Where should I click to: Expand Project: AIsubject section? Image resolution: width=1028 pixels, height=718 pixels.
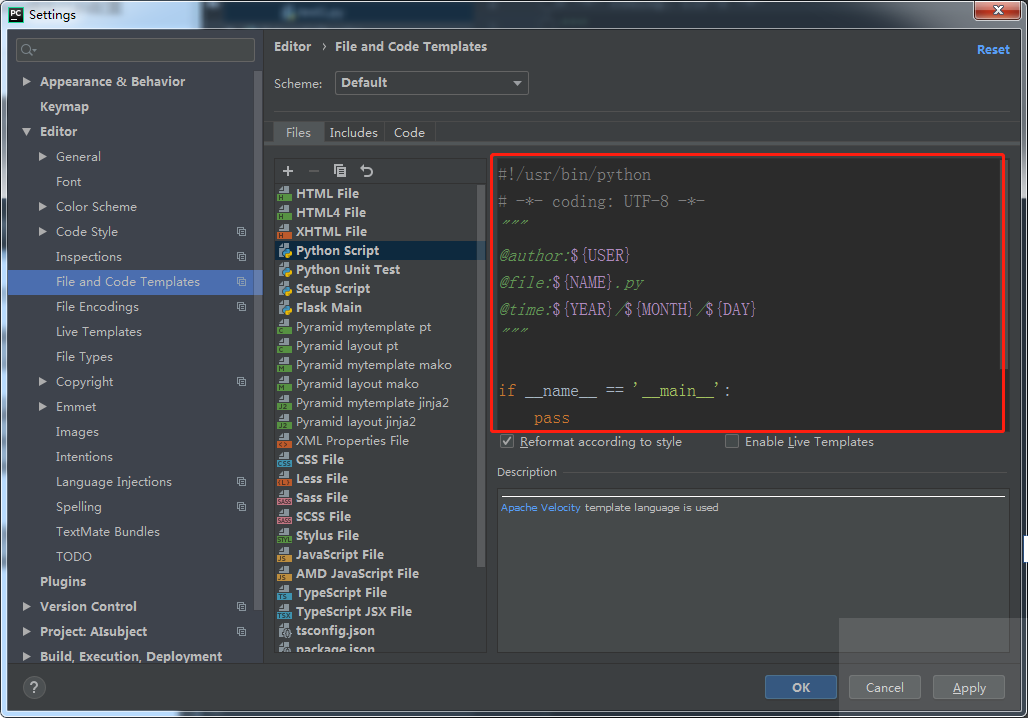coord(27,631)
